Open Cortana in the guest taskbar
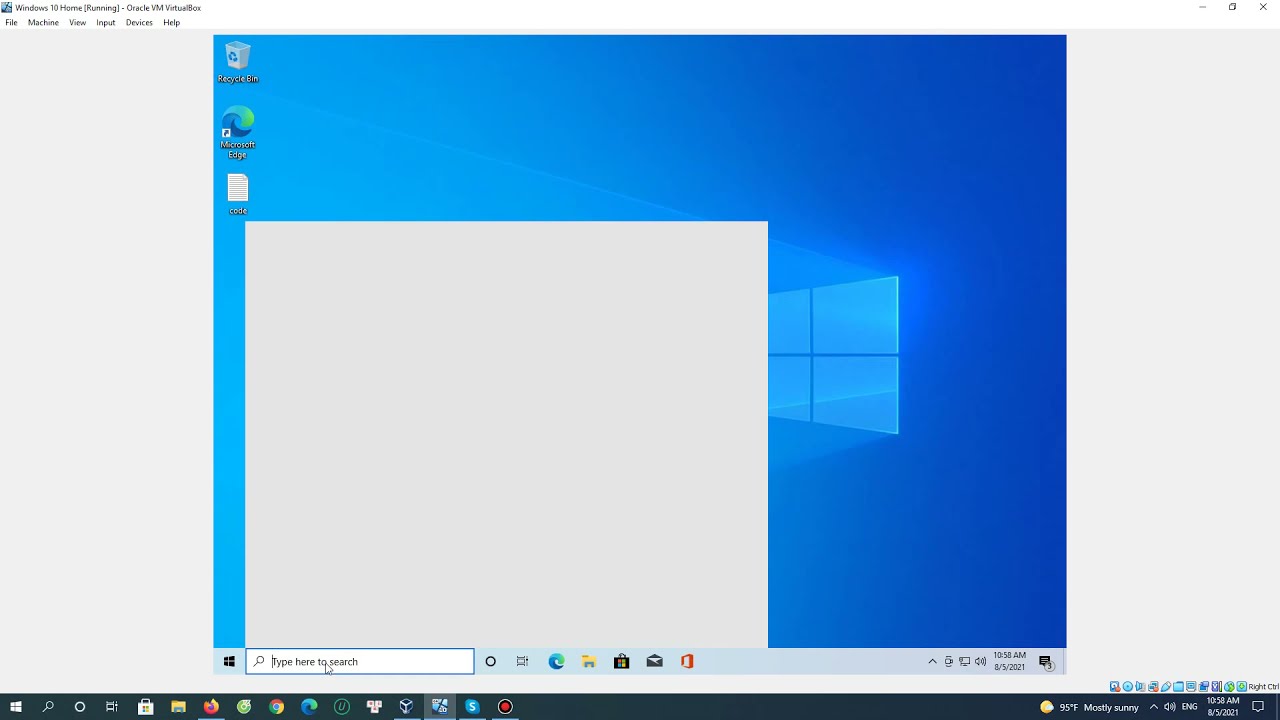Viewport: 1280px width, 720px height. click(x=490, y=661)
